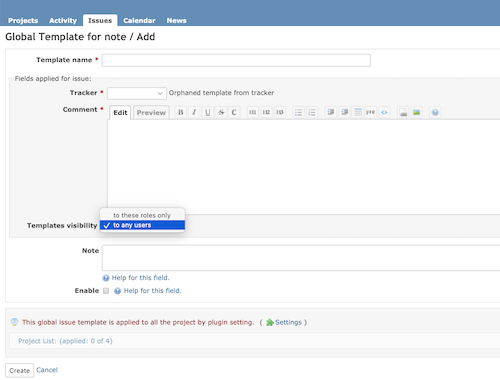The height and width of the screenshot is (380, 500).
Task: Toggle the Enable checkbox
Action: pyautogui.click(x=106, y=291)
